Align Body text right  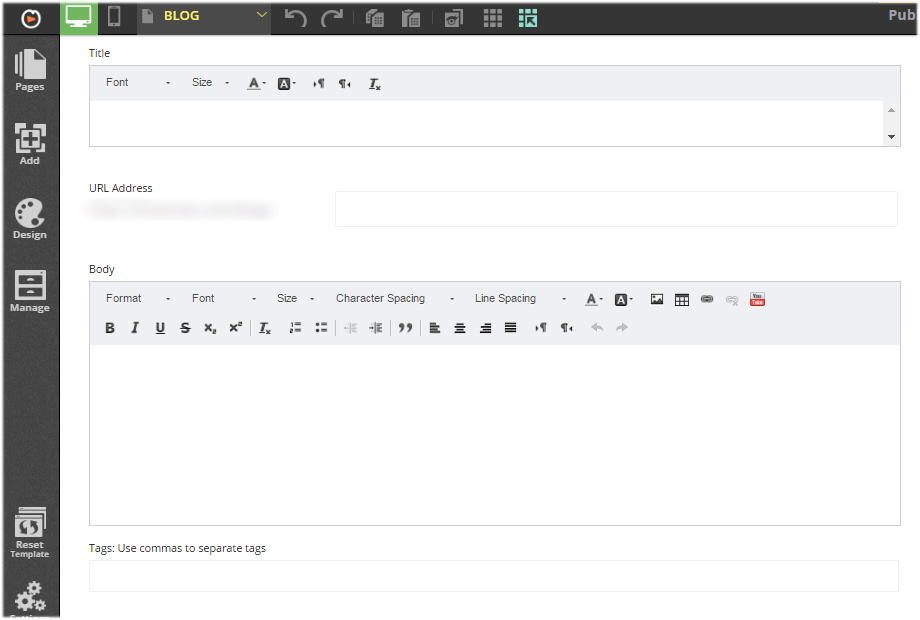click(485, 328)
